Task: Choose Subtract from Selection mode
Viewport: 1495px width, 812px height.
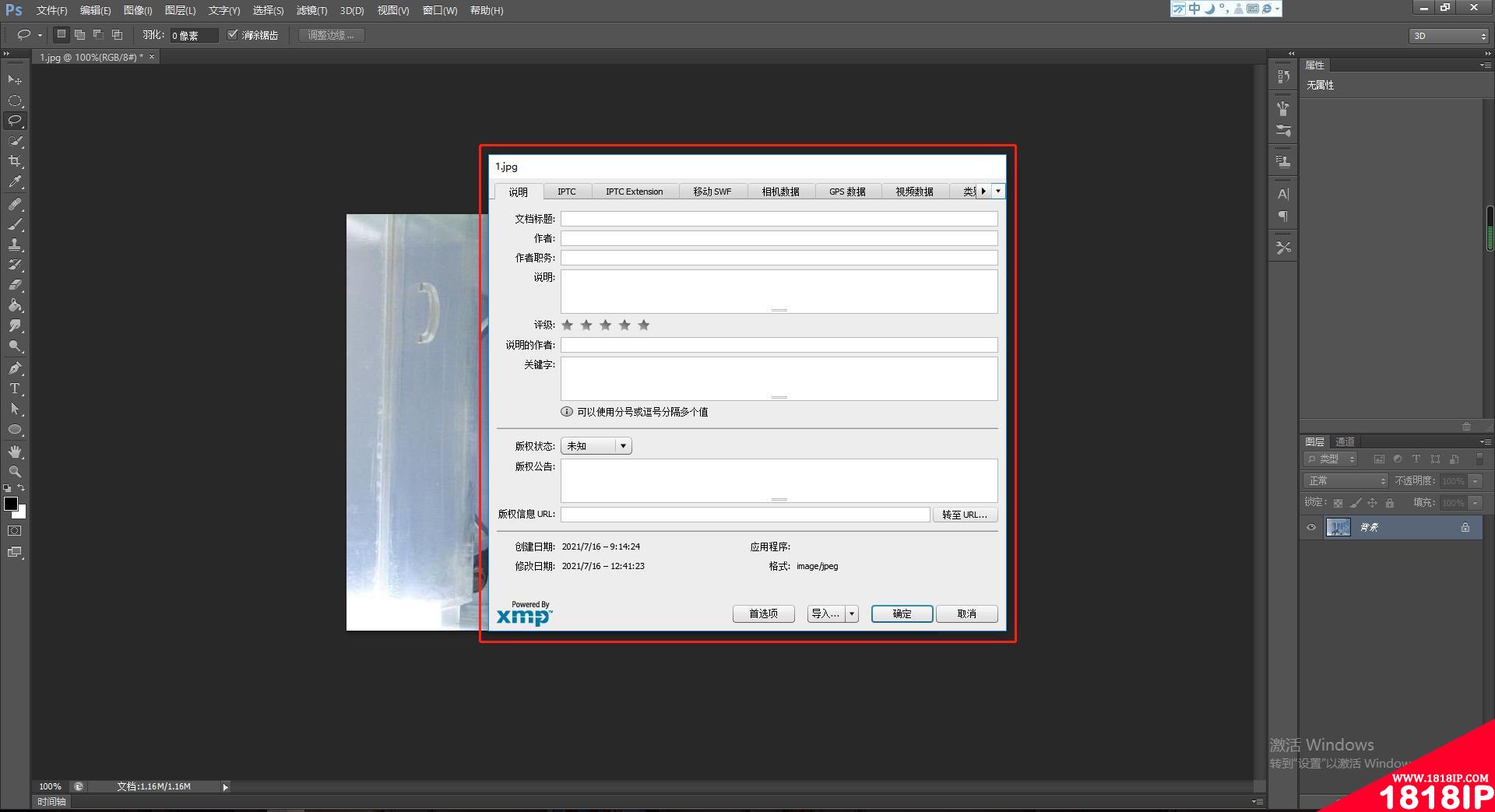Action: click(x=98, y=34)
